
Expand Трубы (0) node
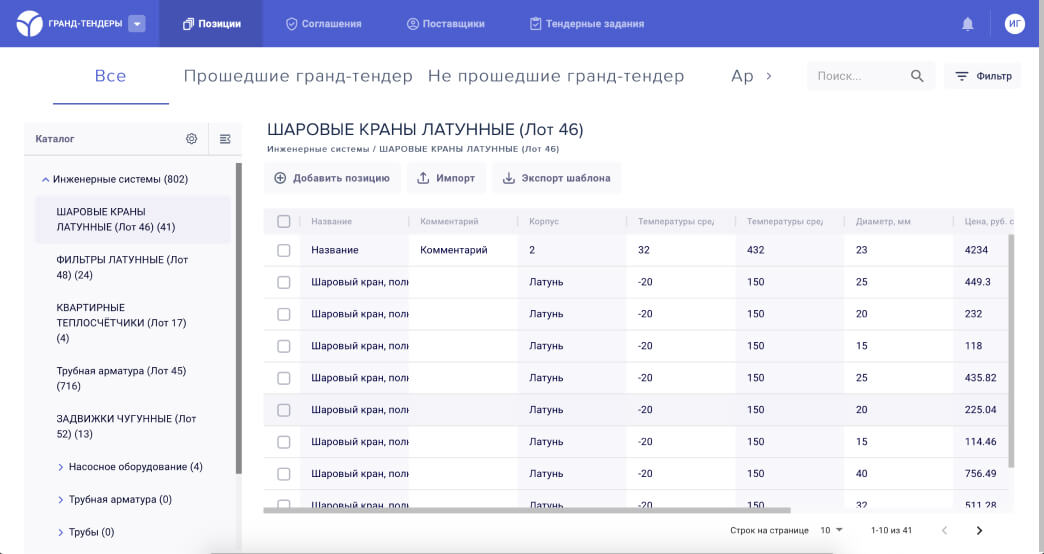coord(61,533)
